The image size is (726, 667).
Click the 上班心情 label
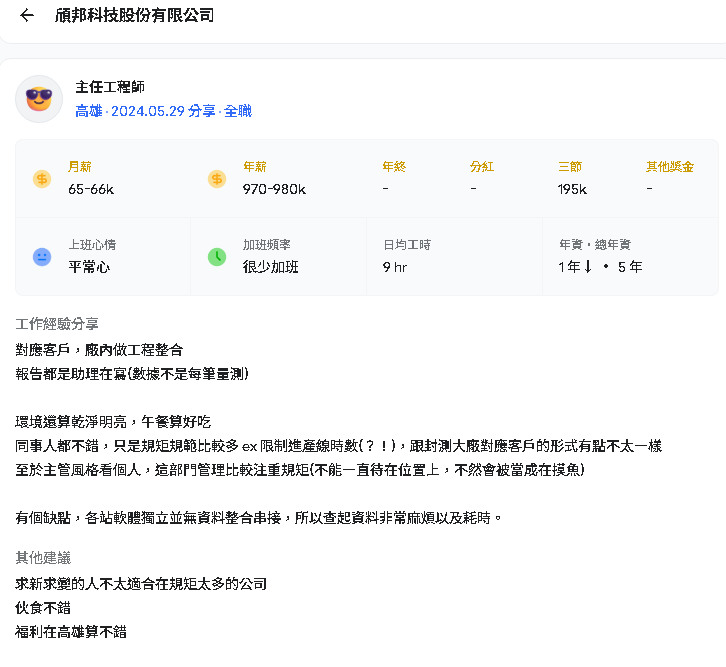pyautogui.click(x=92, y=245)
